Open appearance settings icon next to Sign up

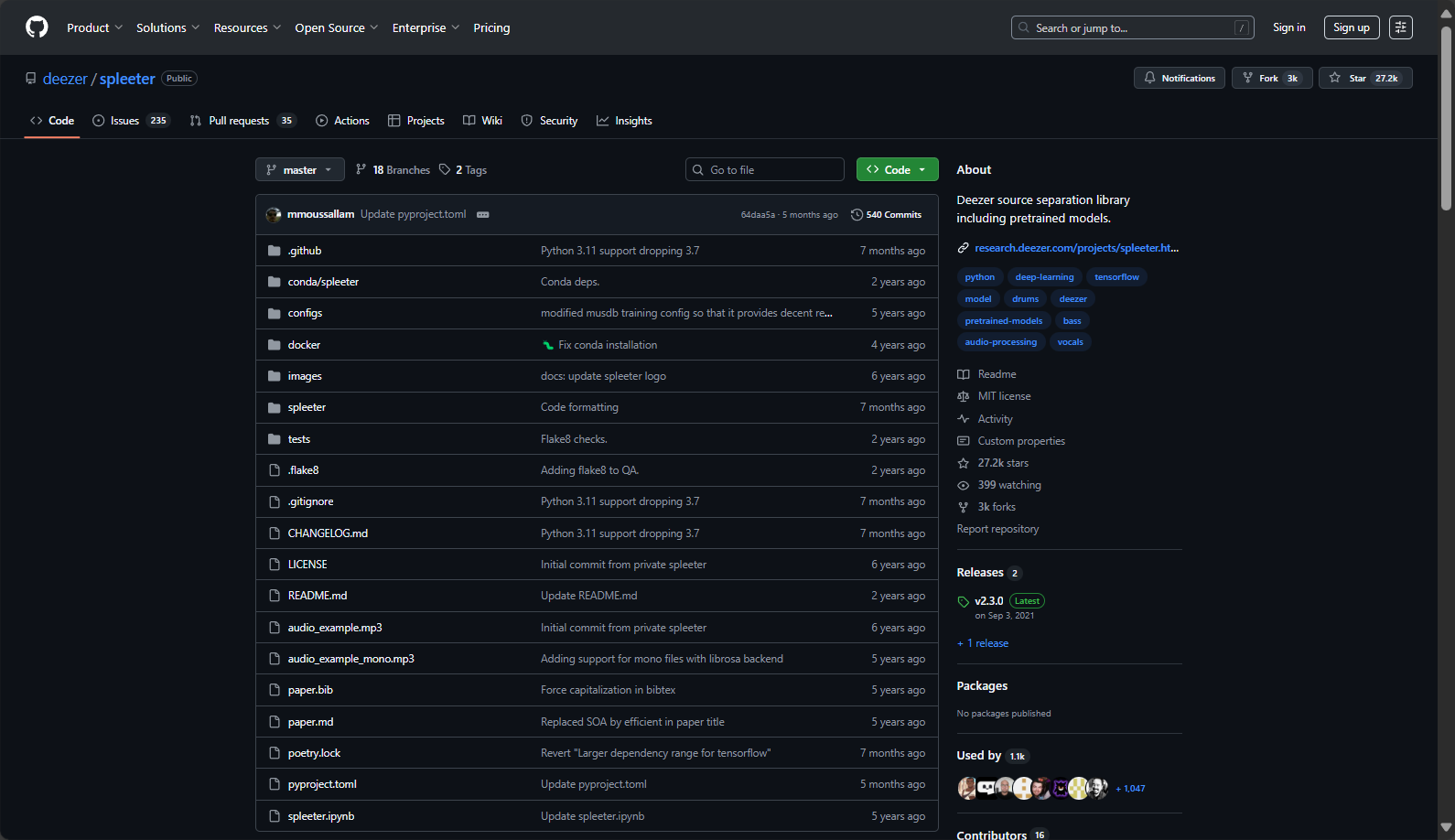click(x=1400, y=27)
